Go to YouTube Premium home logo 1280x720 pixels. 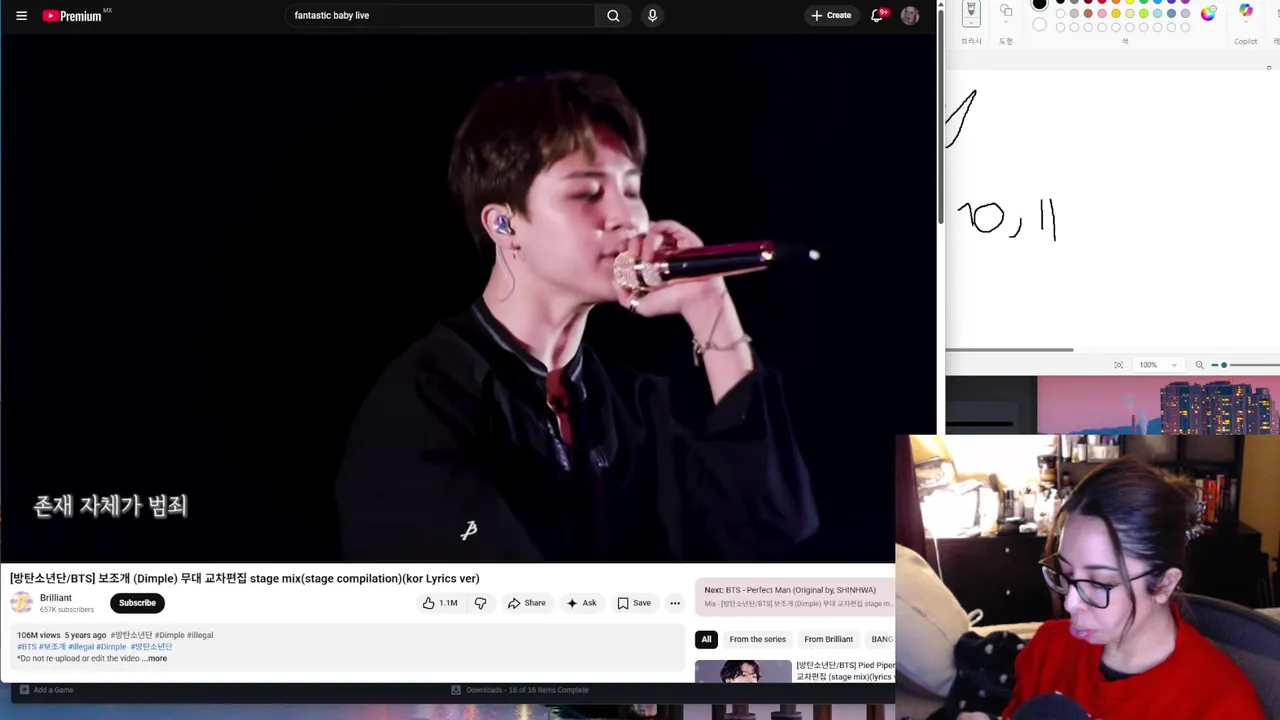[72, 15]
